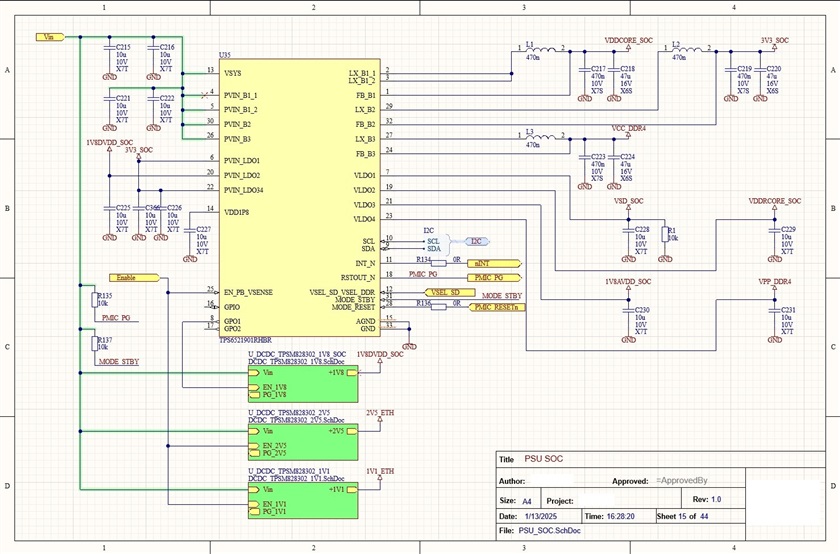Click the PSU SOC title text

(543, 459)
